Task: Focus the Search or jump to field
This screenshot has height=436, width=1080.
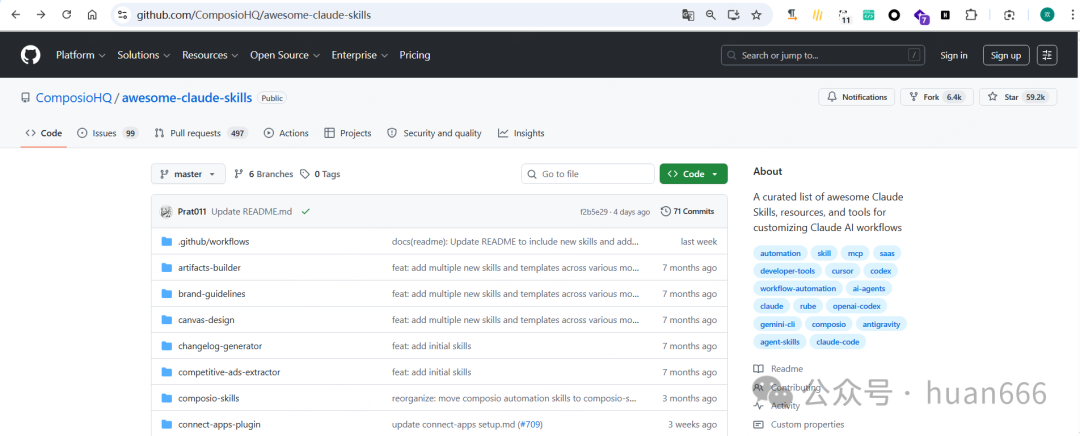Action: click(x=824, y=55)
